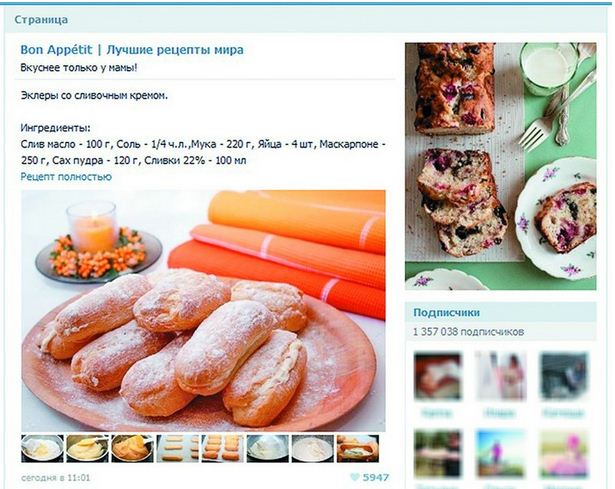The height and width of the screenshot is (489, 615).
Task: Select last thumbnail with filled eclair
Action: pyautogui.click(x=358, y=448)
